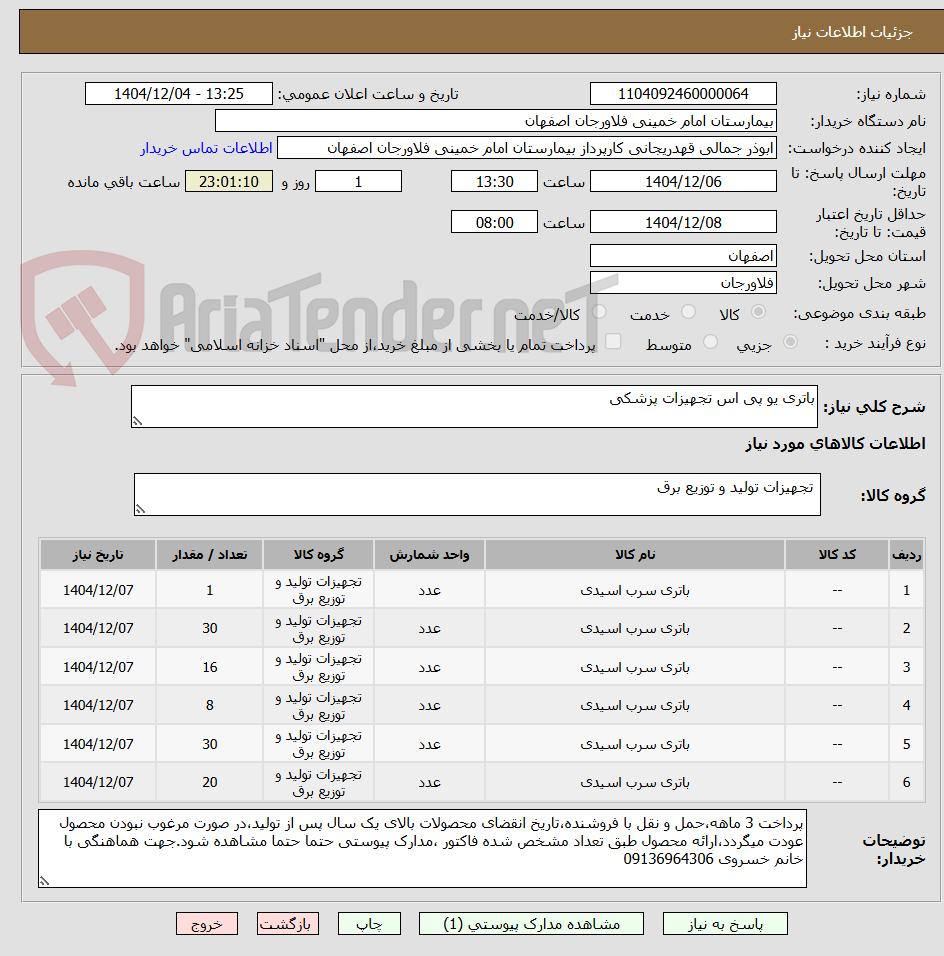Viewport: 944px width, 956px height.
Task: Click the نام کالا column header
Action: [634, 554]
